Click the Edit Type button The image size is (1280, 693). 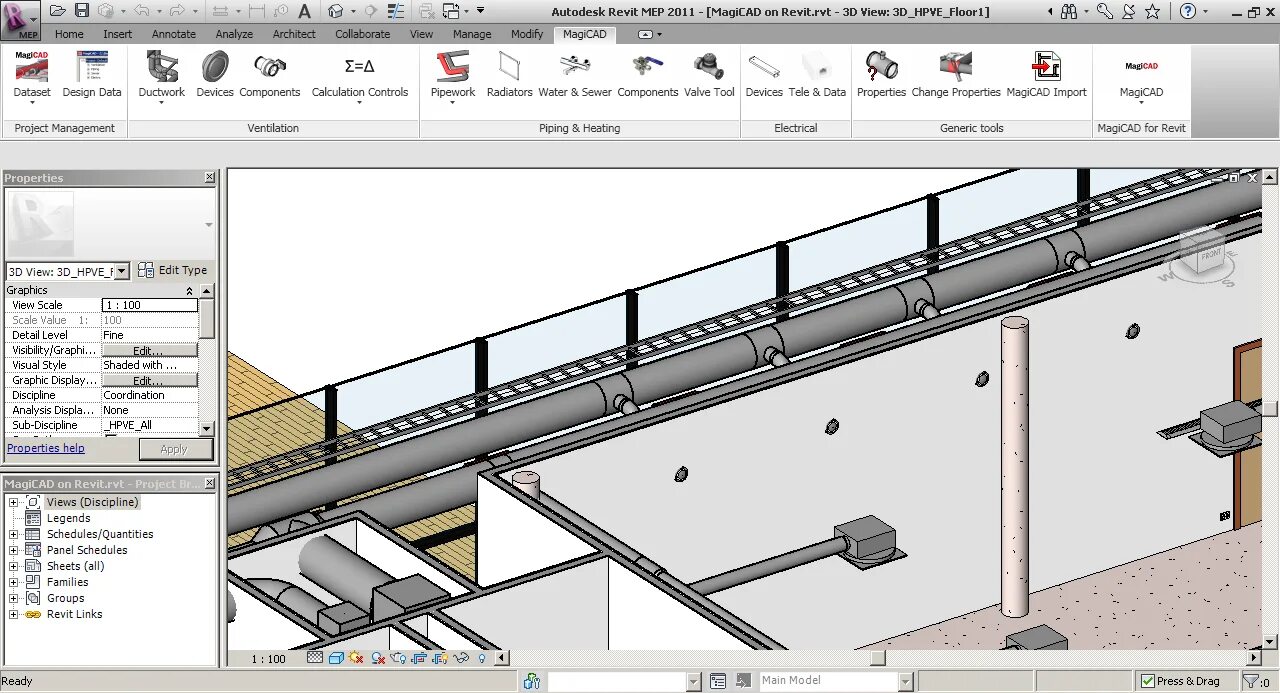(x=172, y=270)
